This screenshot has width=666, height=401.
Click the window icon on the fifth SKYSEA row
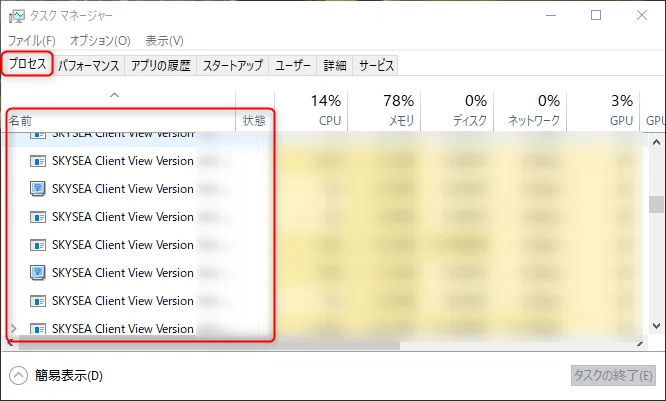38,246
